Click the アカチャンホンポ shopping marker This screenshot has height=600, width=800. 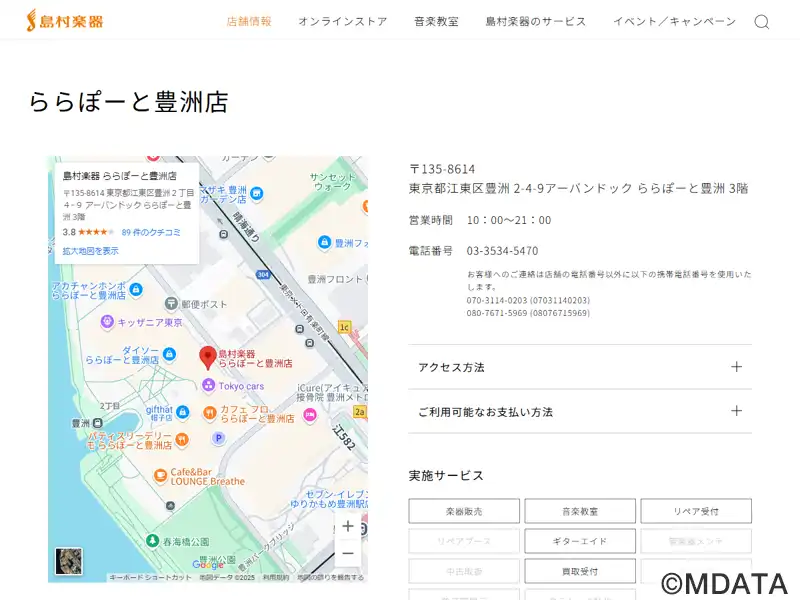coord(136,289)
